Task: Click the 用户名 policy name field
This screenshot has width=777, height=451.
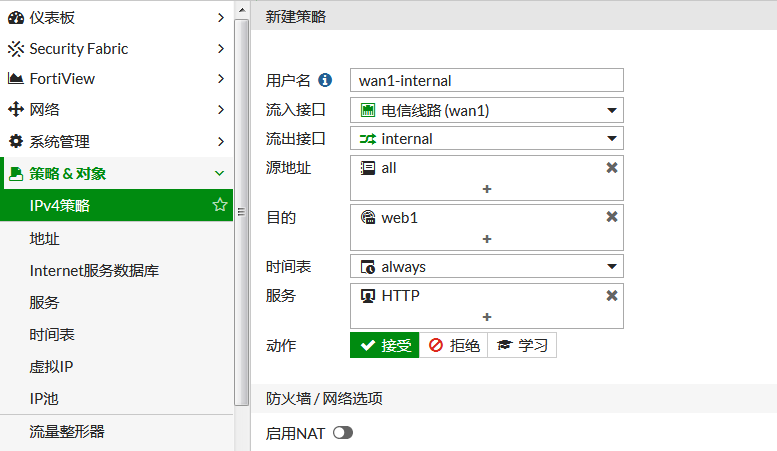Action: [487, 80]
